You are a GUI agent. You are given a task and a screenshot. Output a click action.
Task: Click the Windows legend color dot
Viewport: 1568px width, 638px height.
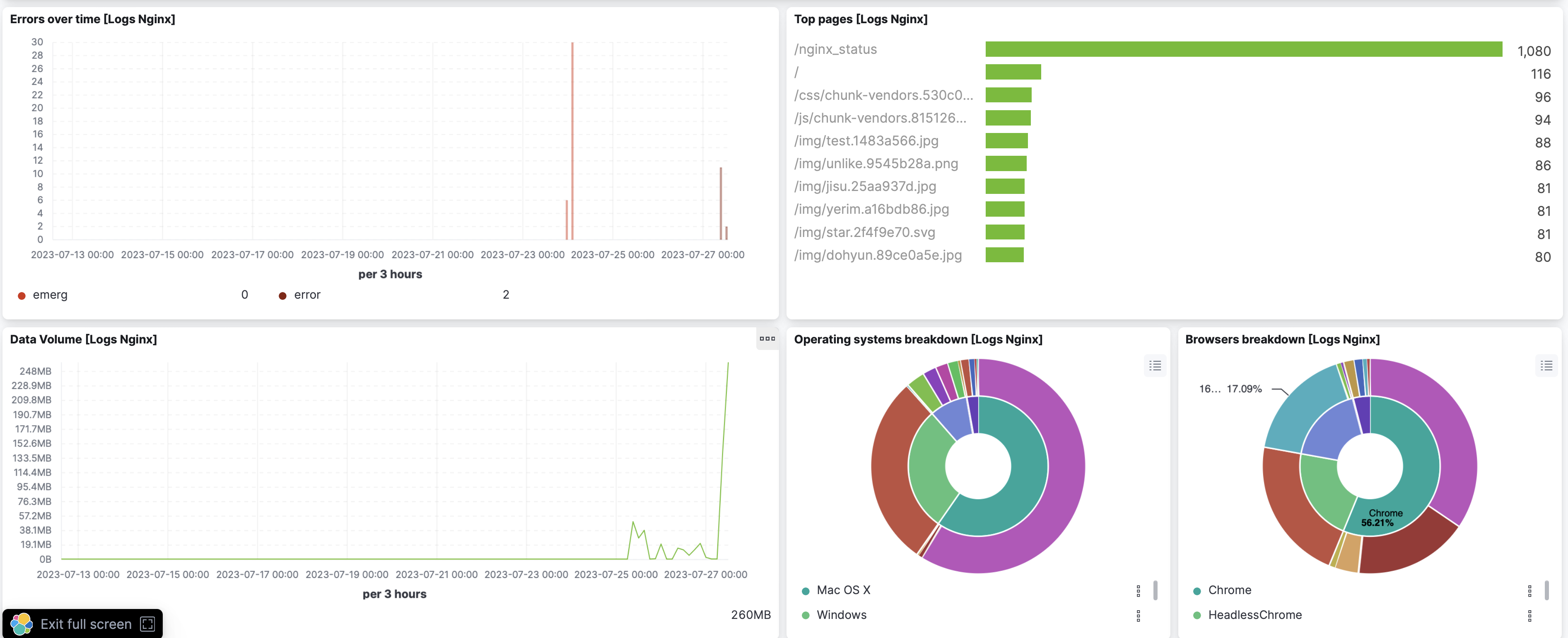coord(805,616)
